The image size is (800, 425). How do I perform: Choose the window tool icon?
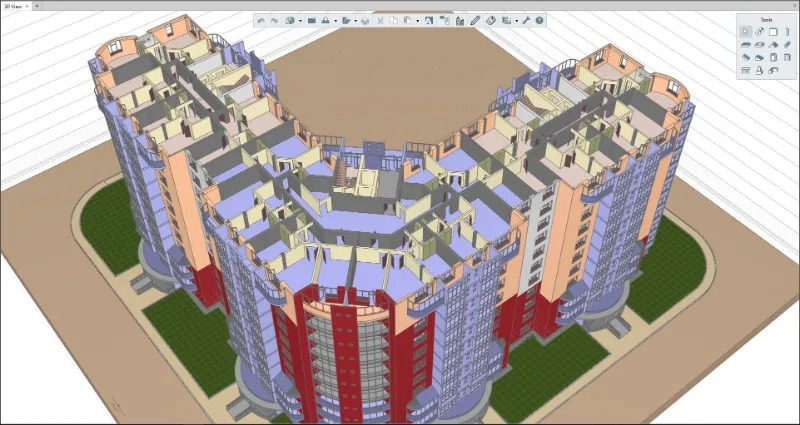pyautogui.click(x=787, y=57)
